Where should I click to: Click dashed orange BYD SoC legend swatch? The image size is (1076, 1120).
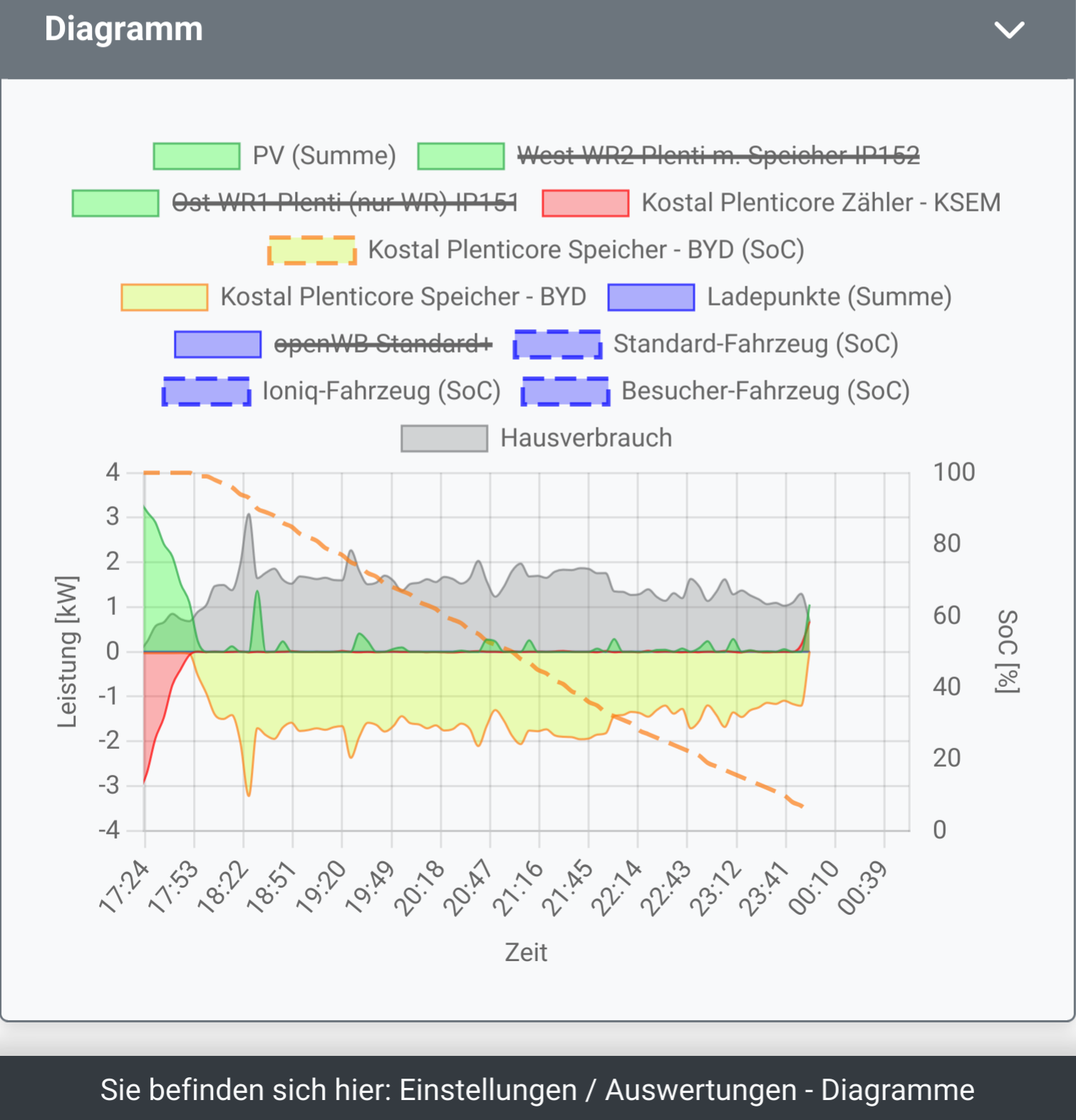312,250
